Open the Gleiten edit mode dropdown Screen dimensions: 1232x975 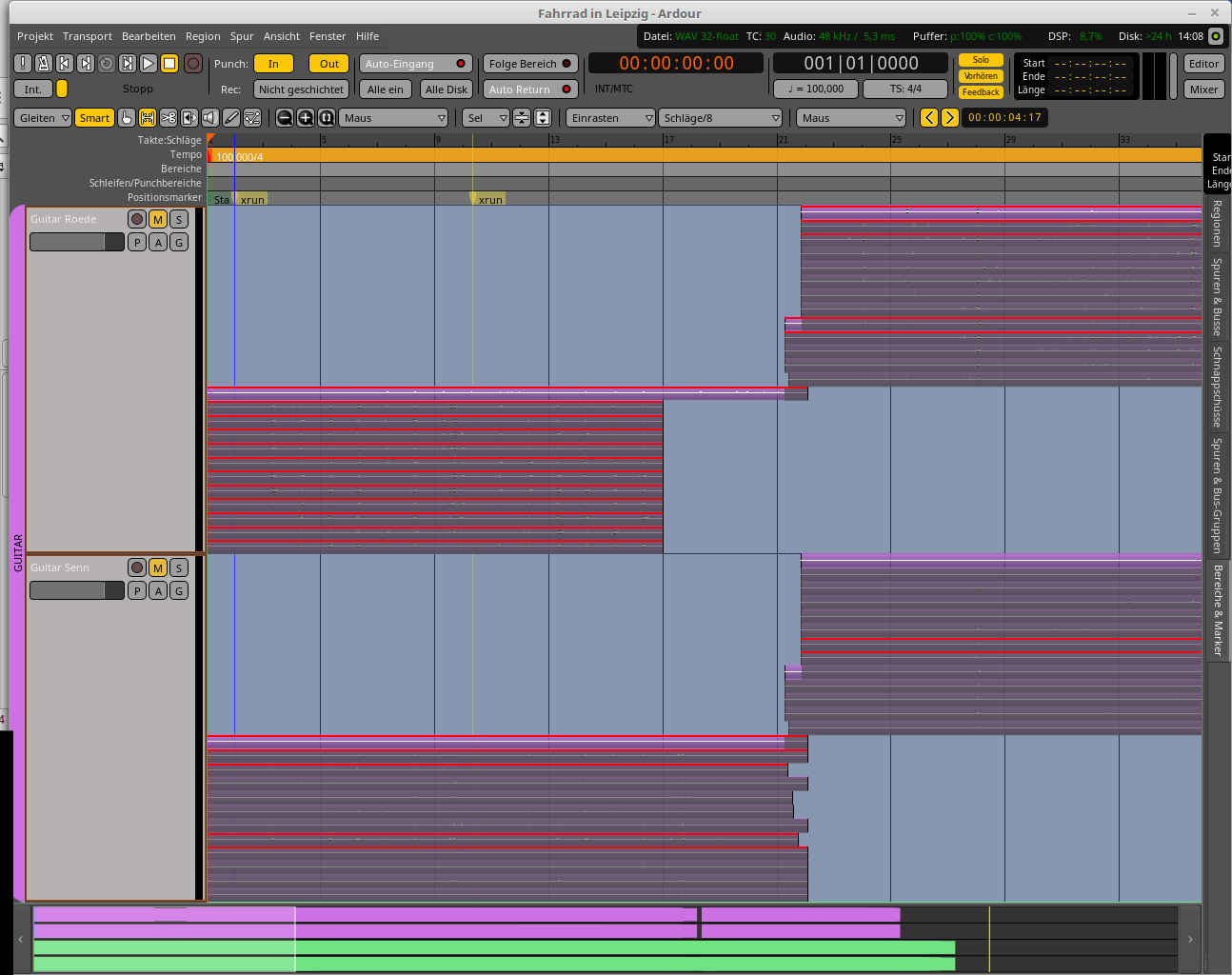(x=43, y=118)
